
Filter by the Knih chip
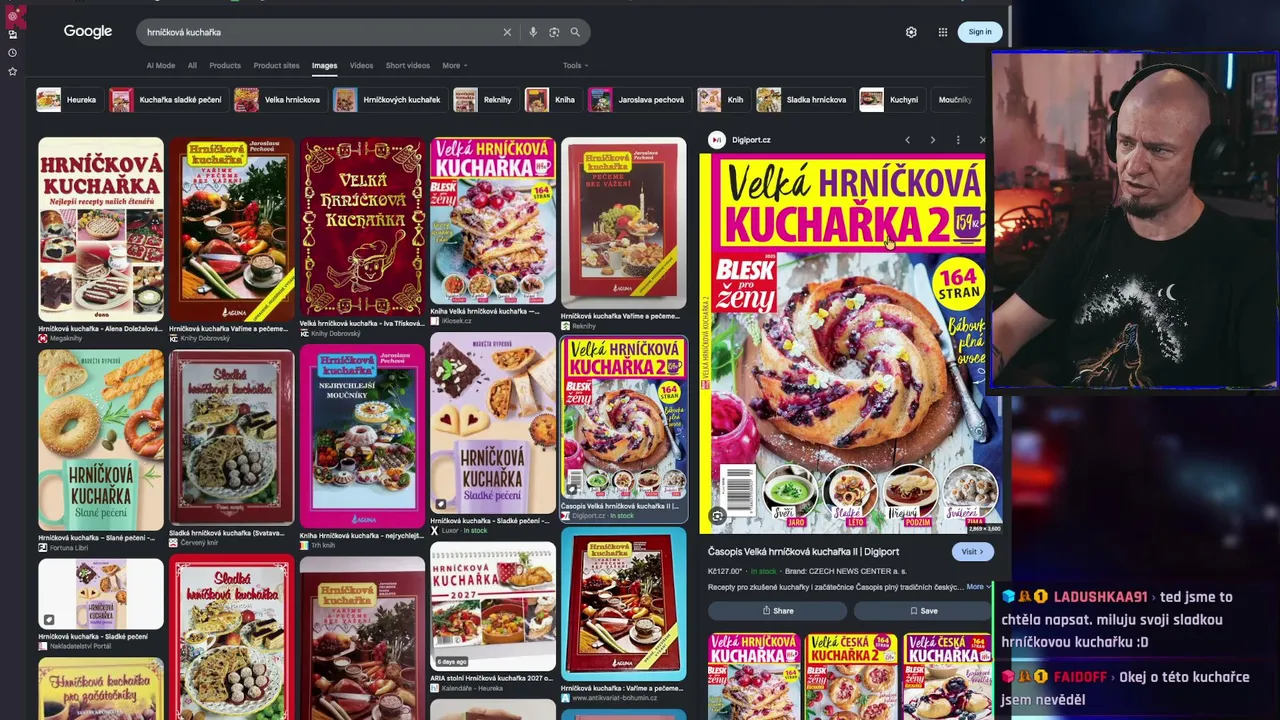pyautogui.click(x=721, y=100)
